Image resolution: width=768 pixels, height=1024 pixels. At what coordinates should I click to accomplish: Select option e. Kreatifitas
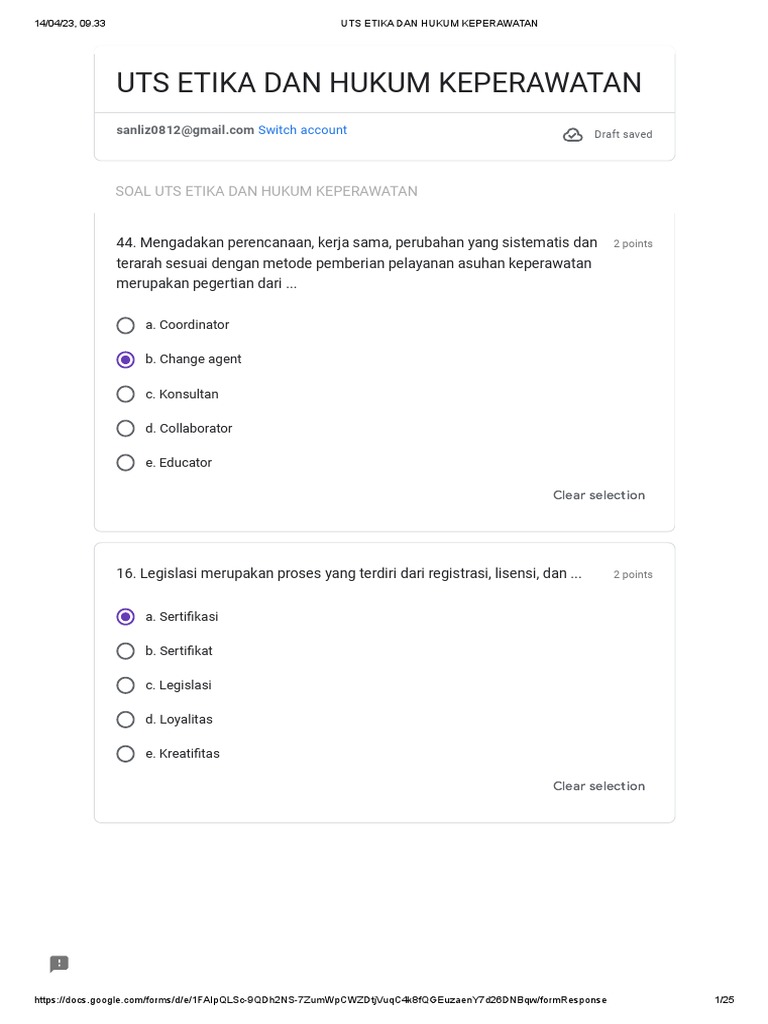[126, 754]
